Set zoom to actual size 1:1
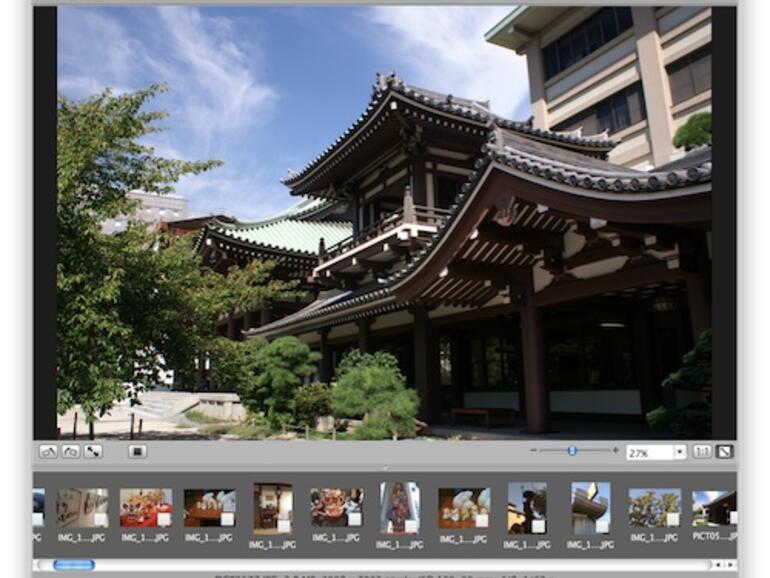Viewport: 770px width, 578px height. point(702,452)
